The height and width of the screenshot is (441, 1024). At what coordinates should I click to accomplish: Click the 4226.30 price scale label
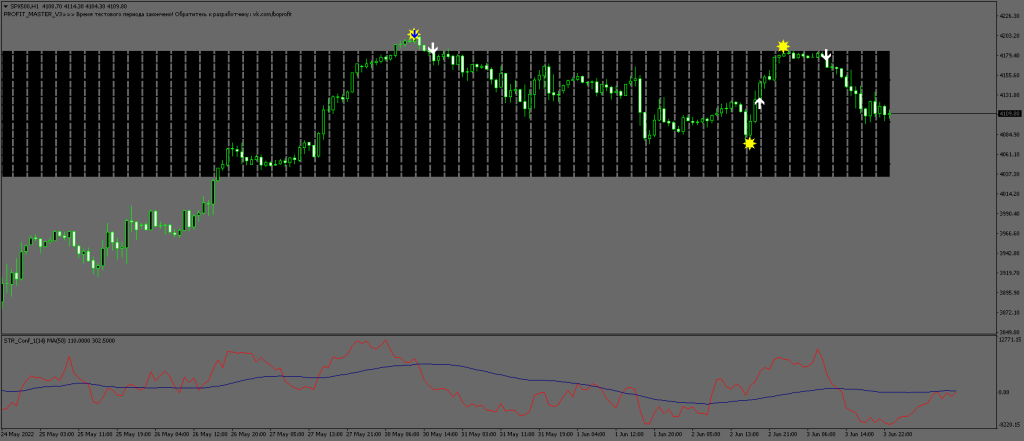tap(1007, 17)
